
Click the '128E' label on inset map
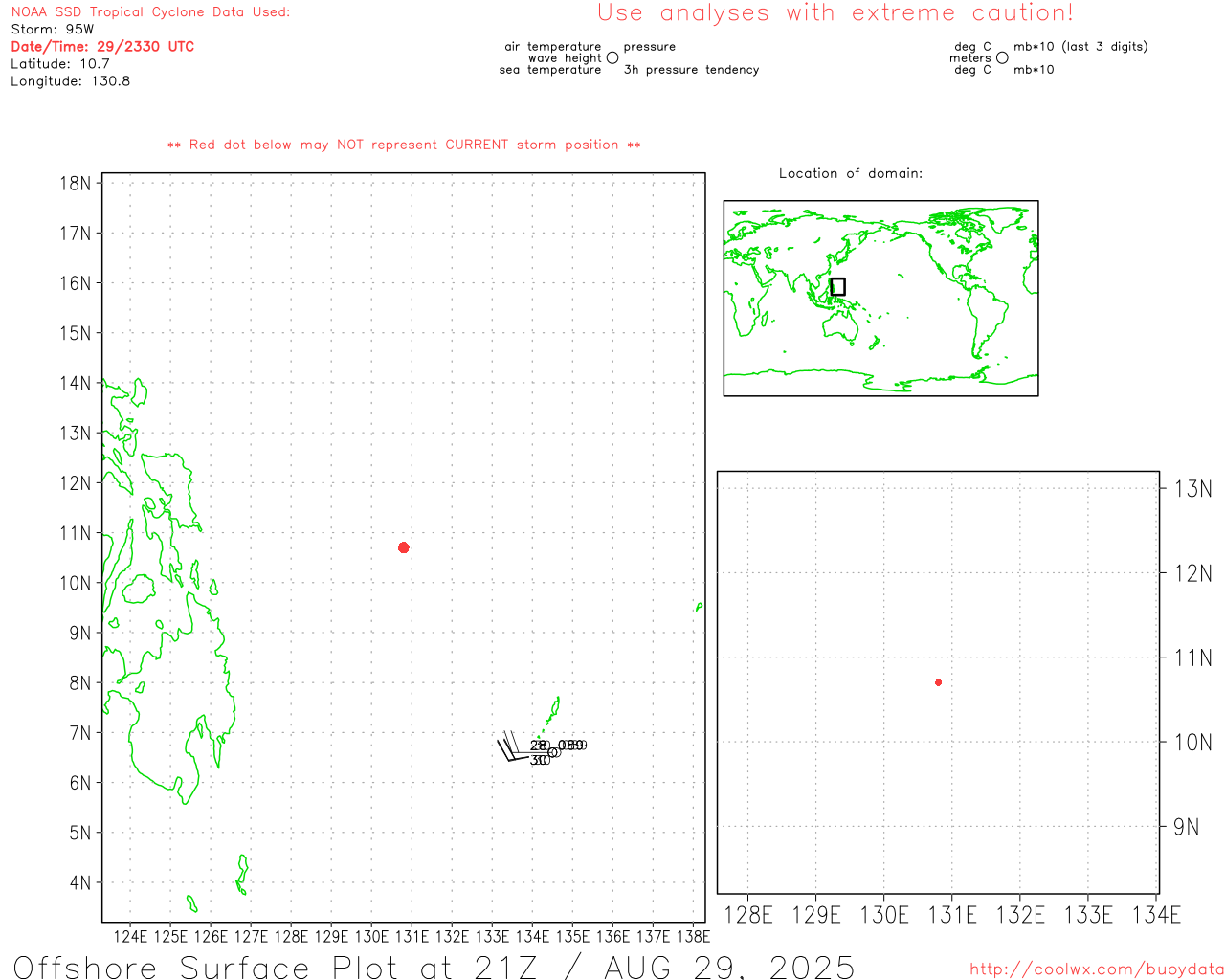pos(748,915)
